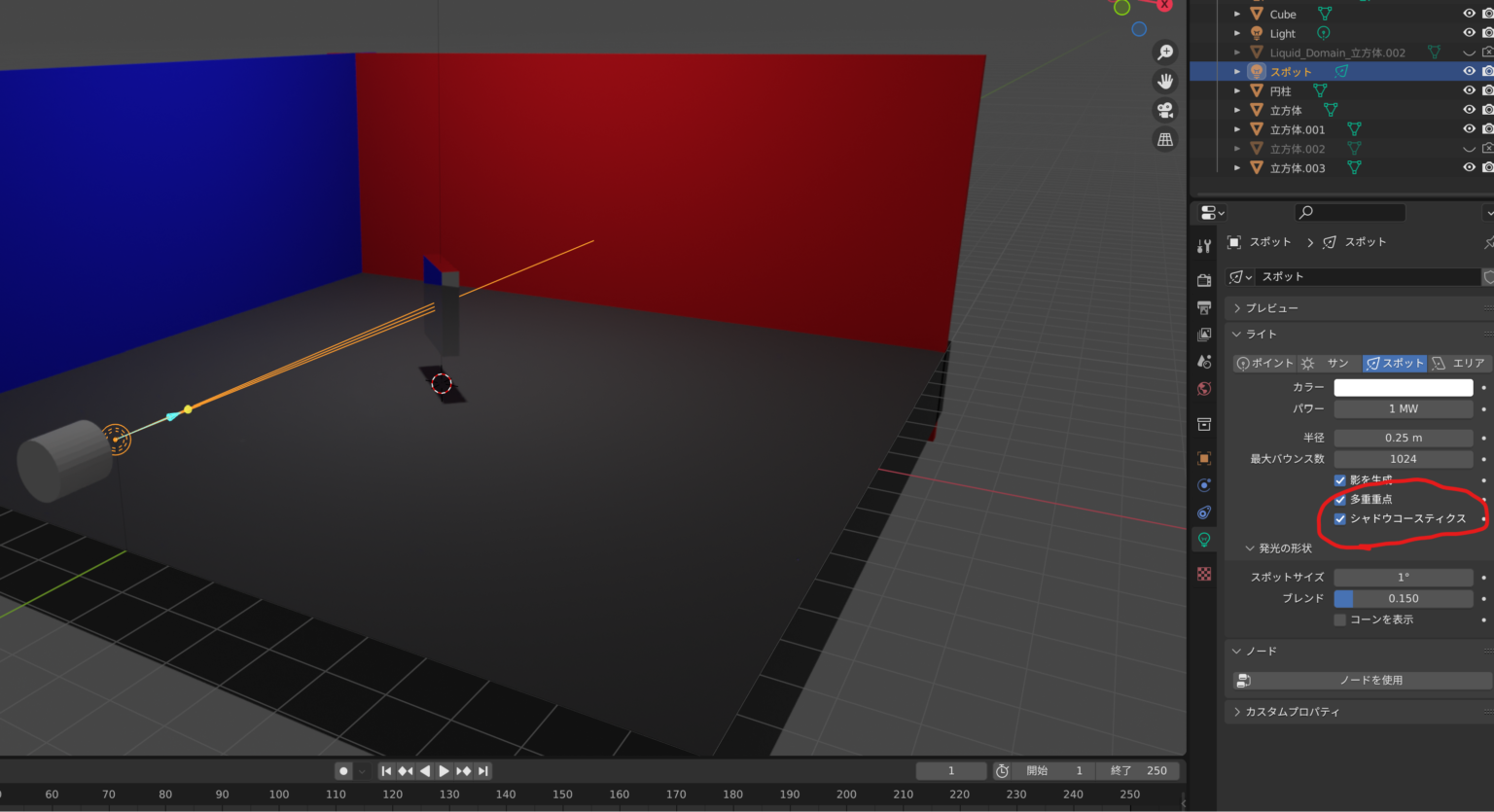This screenshot has width=1494, height=812.
Task: Select the orange Object Properties icon
Action: coord(1203,458)
